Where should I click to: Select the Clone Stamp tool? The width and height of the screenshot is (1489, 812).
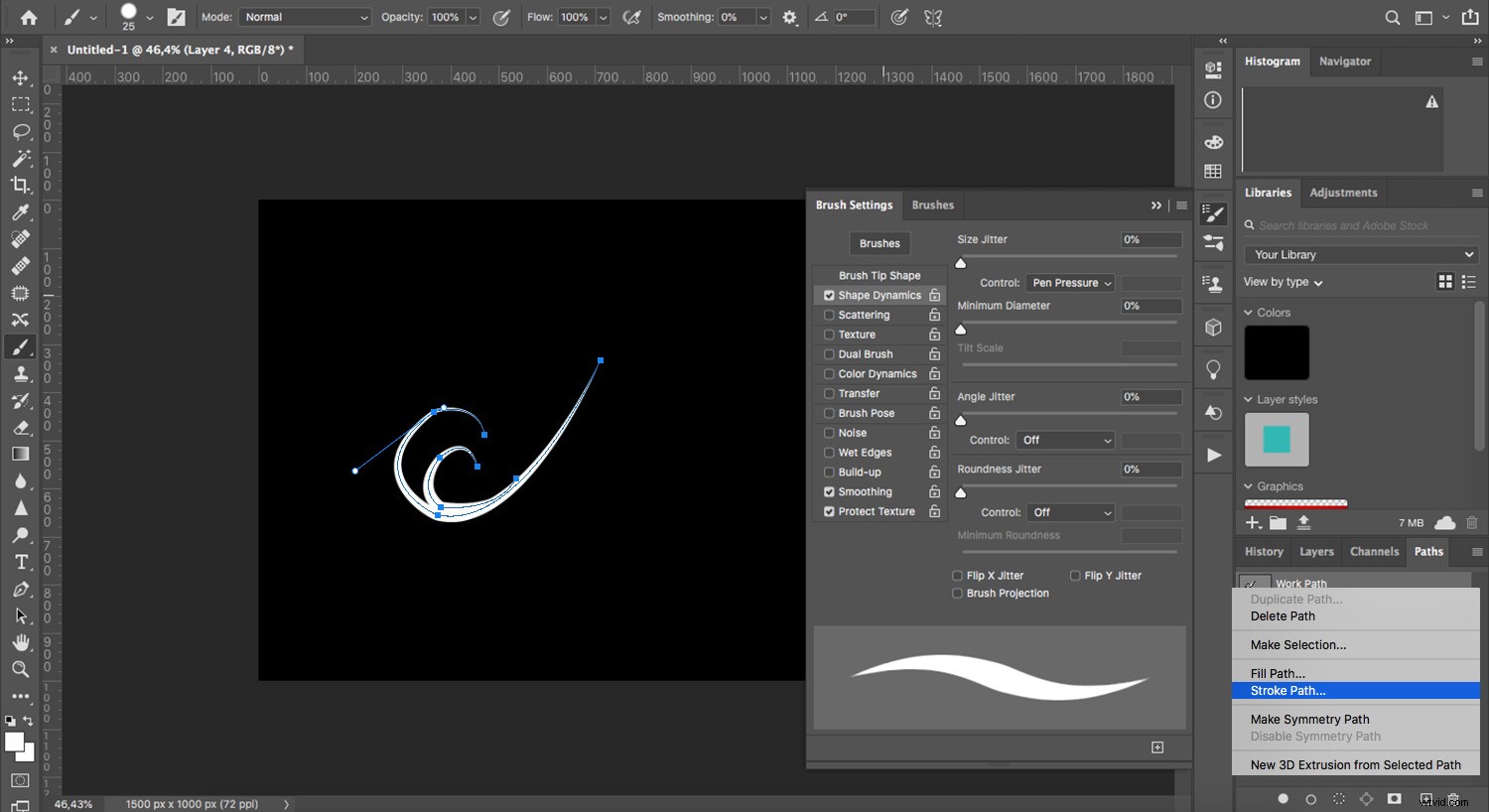click(21, 374)
